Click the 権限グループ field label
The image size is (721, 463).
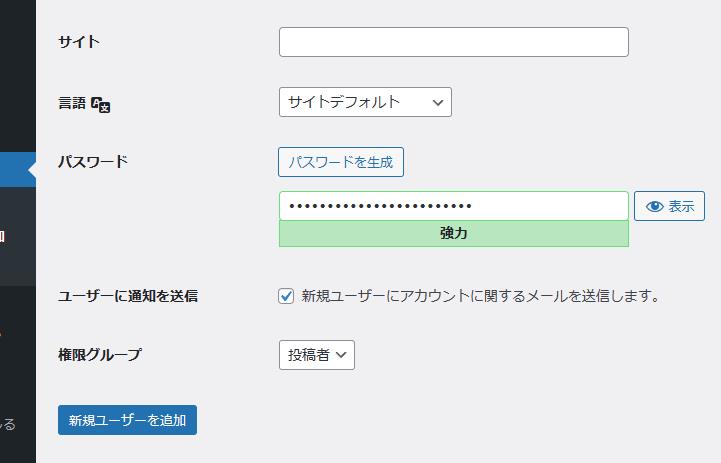click(100, 354)
